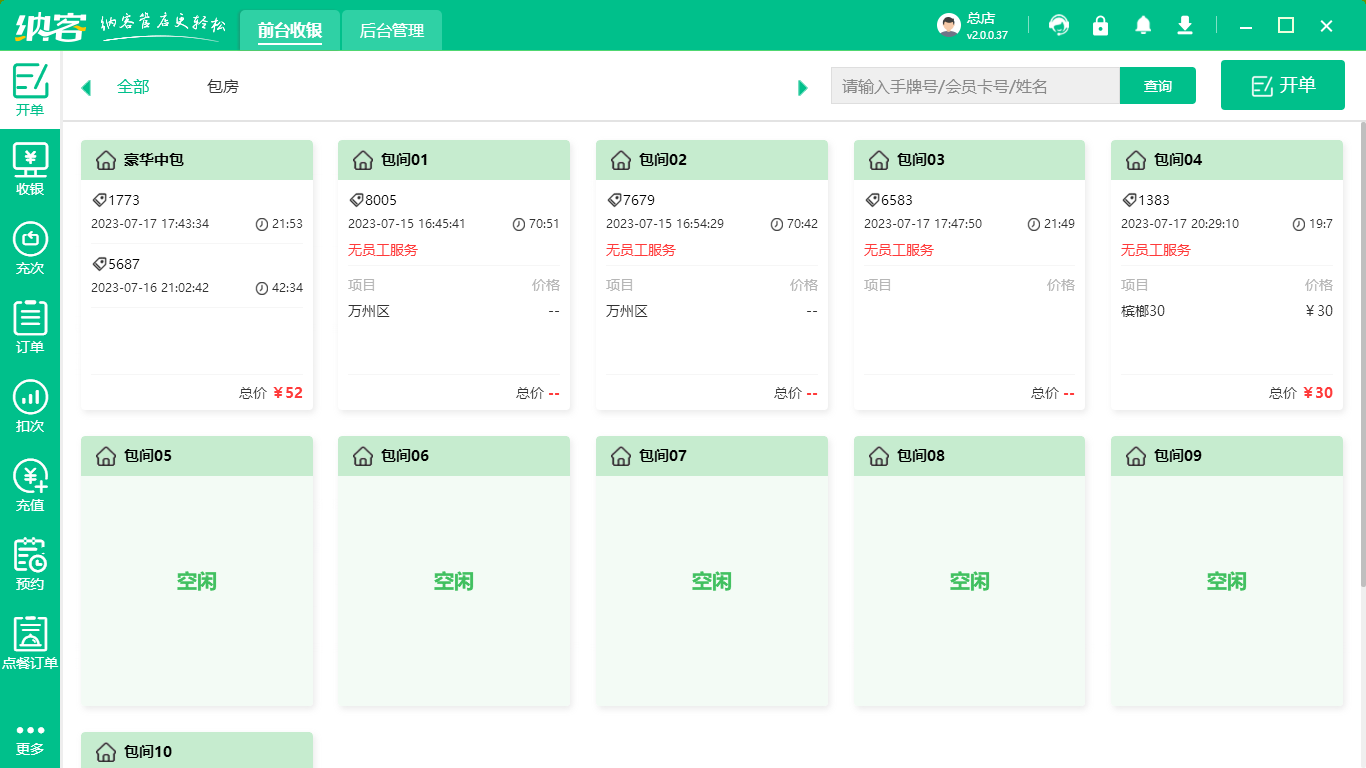The height and width of the screenshot is (768, 1366).
Task: Select the 扣次 deduct times icon
Action: coord(30,406)
